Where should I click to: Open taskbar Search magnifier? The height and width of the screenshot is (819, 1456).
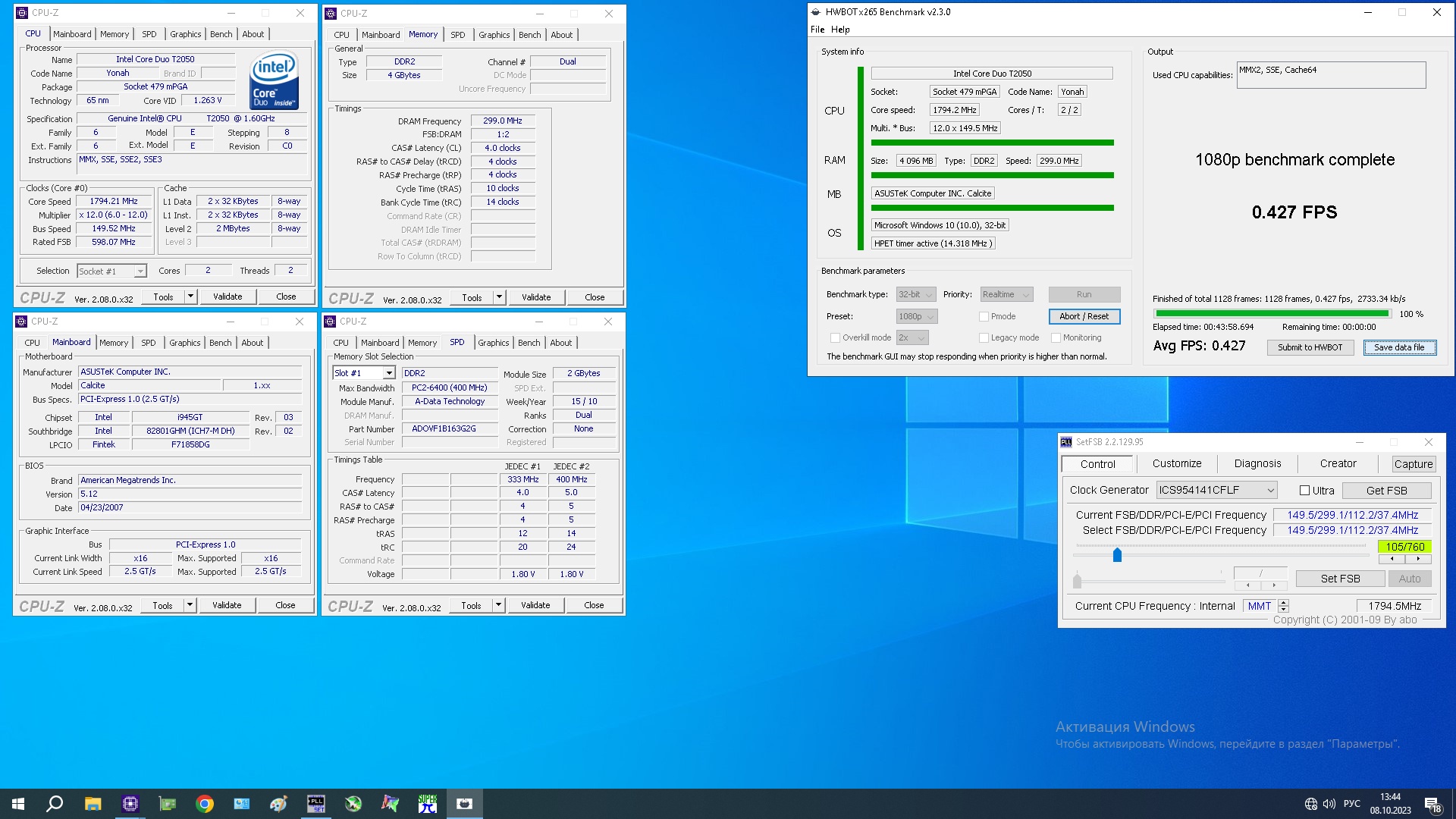55,804
